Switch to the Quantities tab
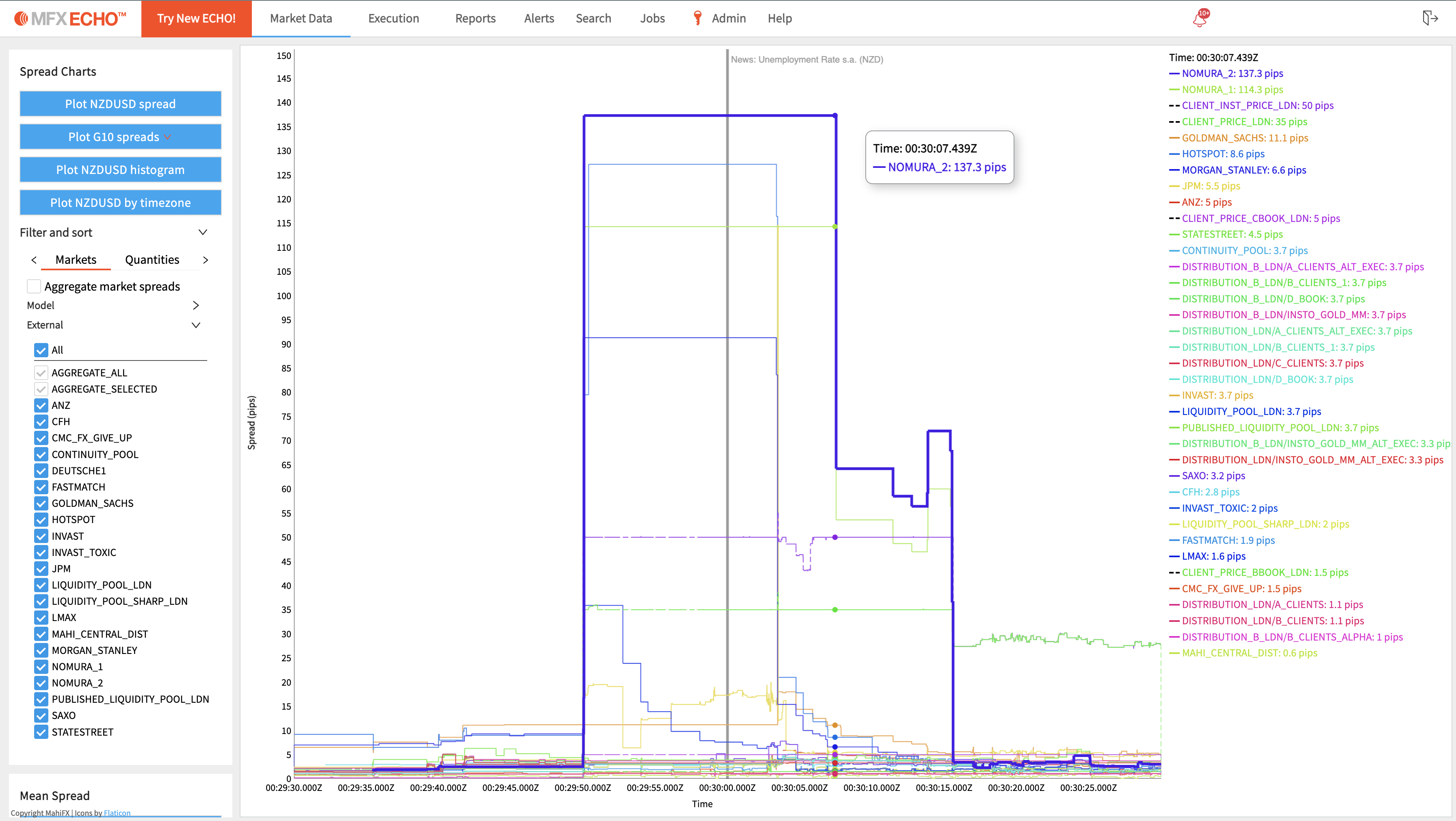The width and height of the screenshot is (1456, 821). (x=152, y=260)
